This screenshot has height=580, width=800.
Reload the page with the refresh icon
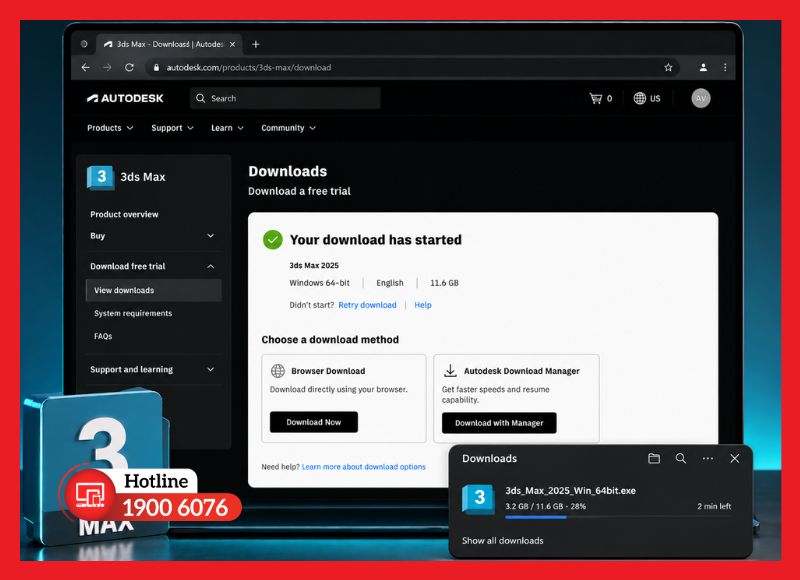130,67
